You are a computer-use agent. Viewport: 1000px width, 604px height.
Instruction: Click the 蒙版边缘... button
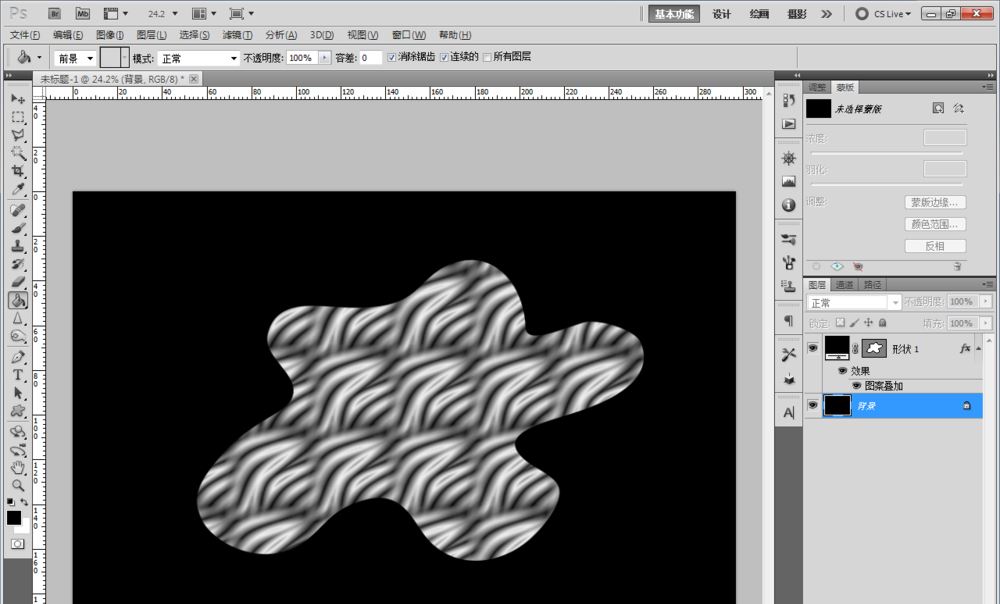coord(935,202)
